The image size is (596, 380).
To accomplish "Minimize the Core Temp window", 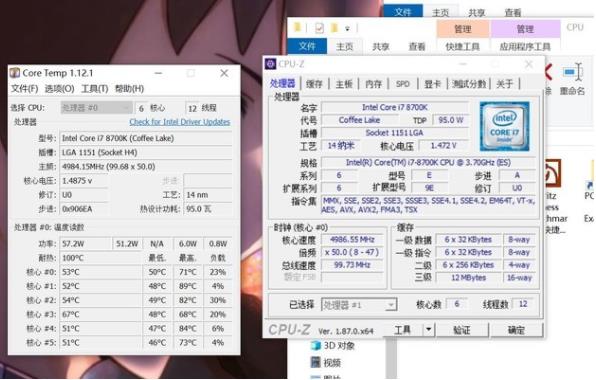I will pos(158,73).
